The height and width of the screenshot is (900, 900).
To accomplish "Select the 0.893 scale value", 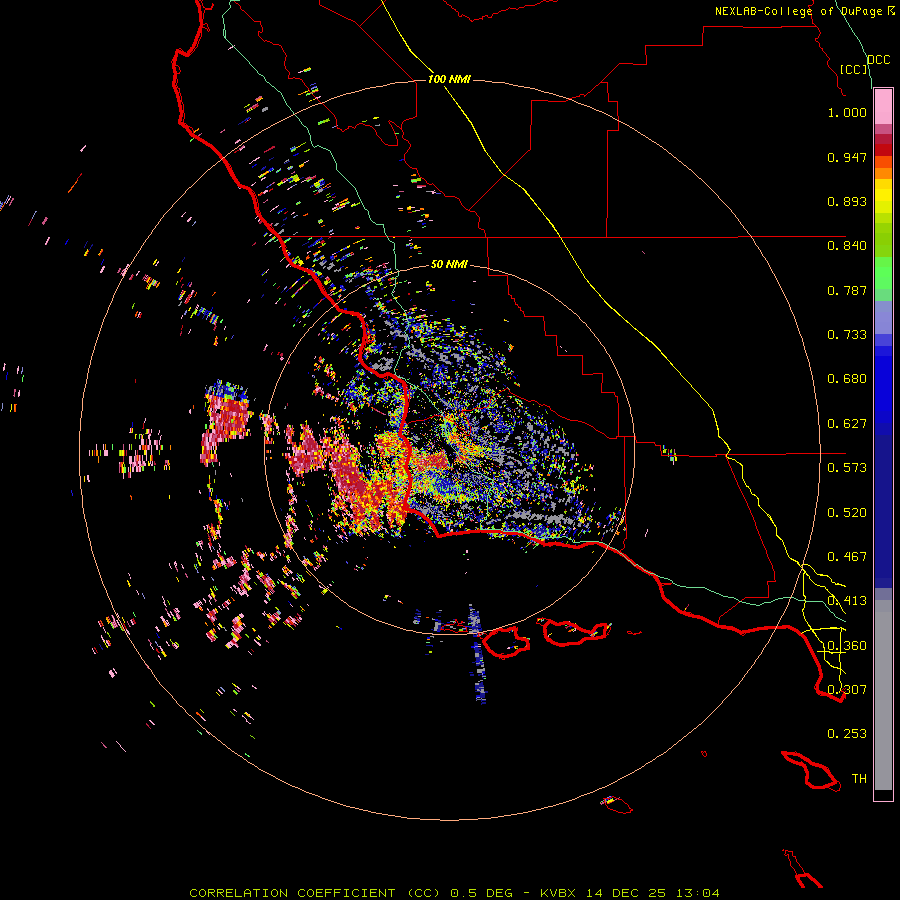I will 847,201.
